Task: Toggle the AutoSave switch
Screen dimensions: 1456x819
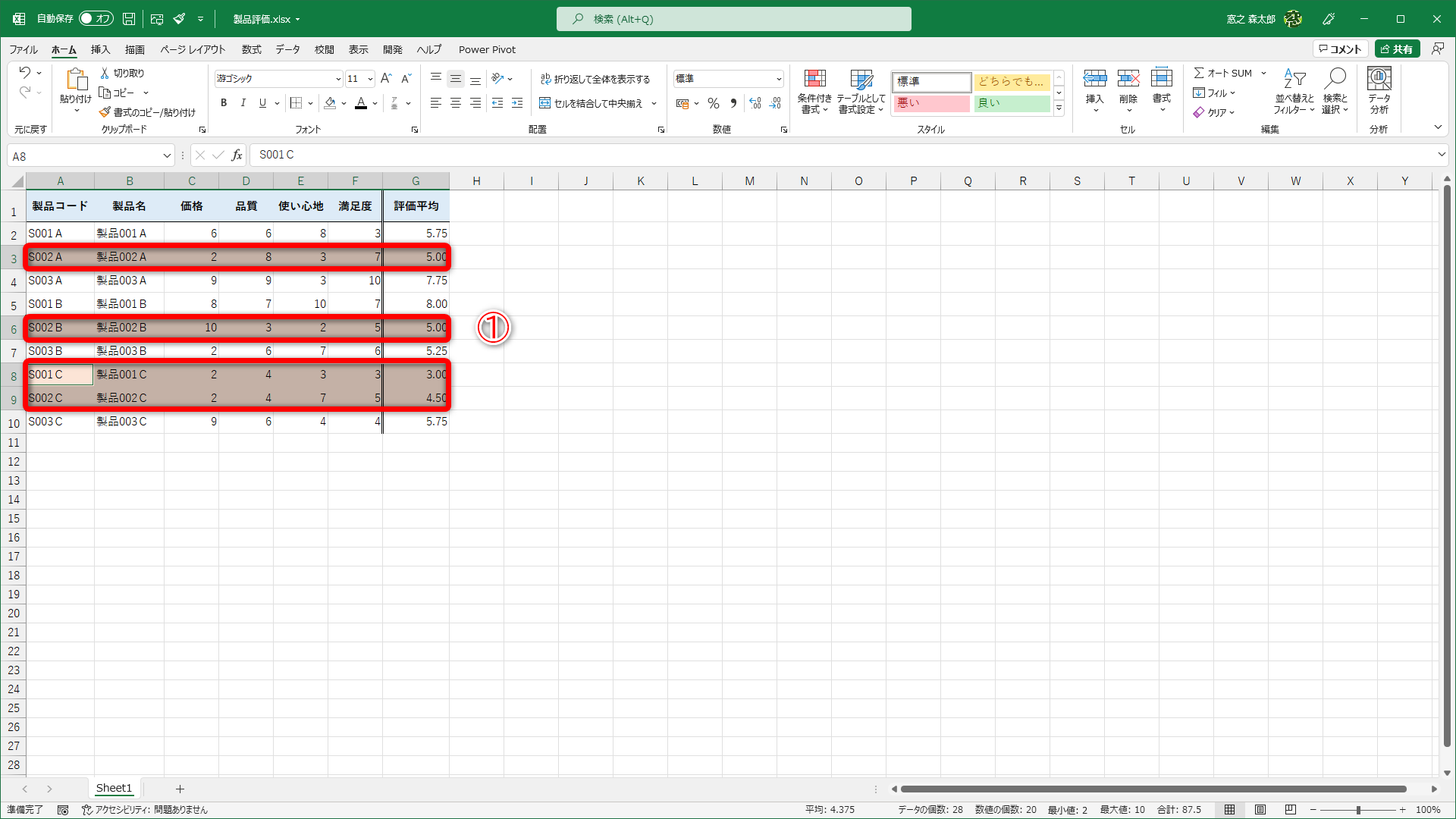Action: click(x=96, y=18)
